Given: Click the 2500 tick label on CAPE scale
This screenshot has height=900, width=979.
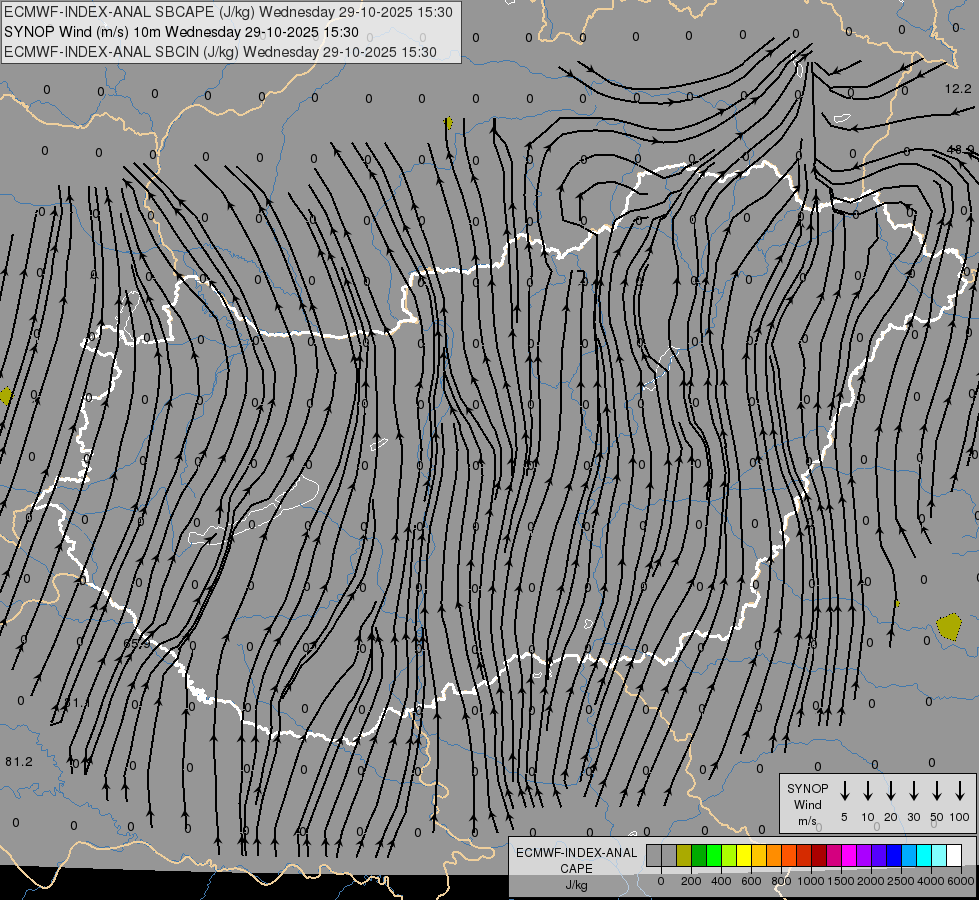Looking at the screenshot, I should [x=901, y=881].
